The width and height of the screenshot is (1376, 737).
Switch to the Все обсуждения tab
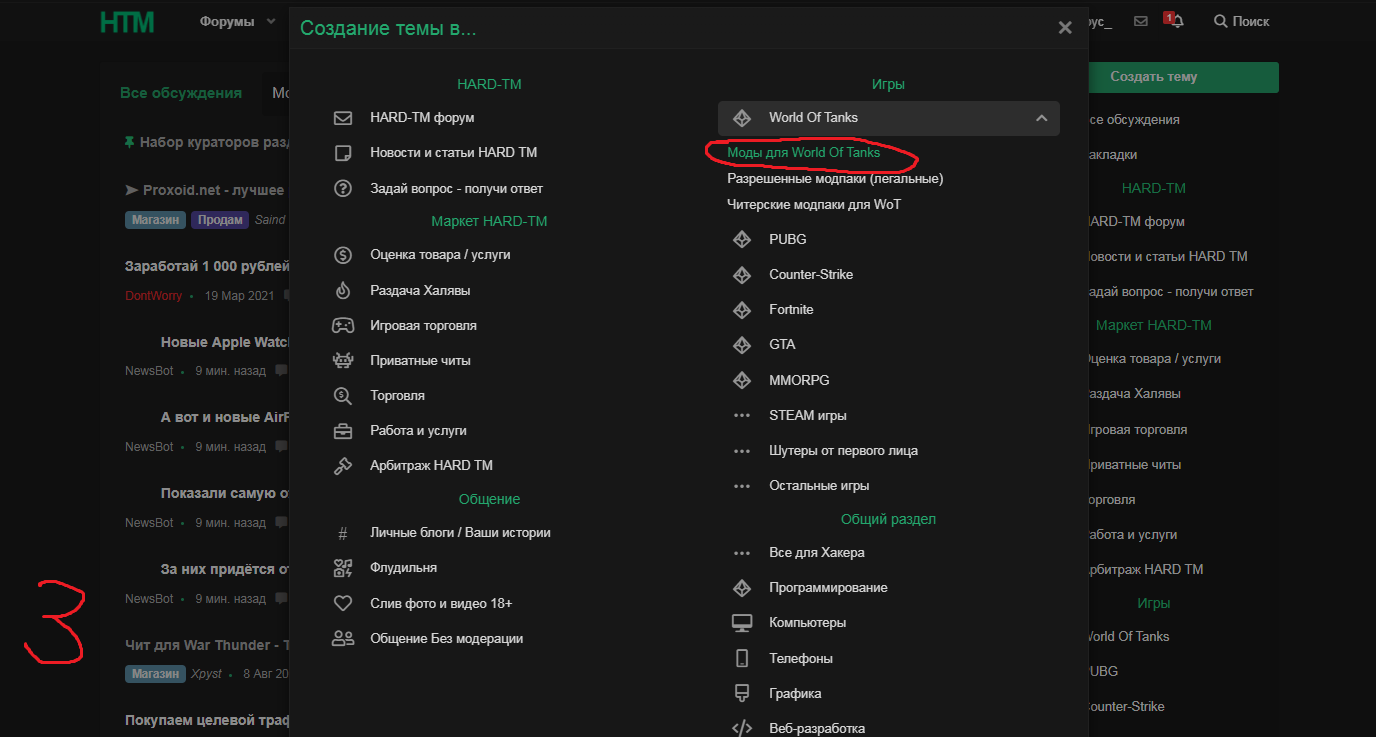[181, 93]
